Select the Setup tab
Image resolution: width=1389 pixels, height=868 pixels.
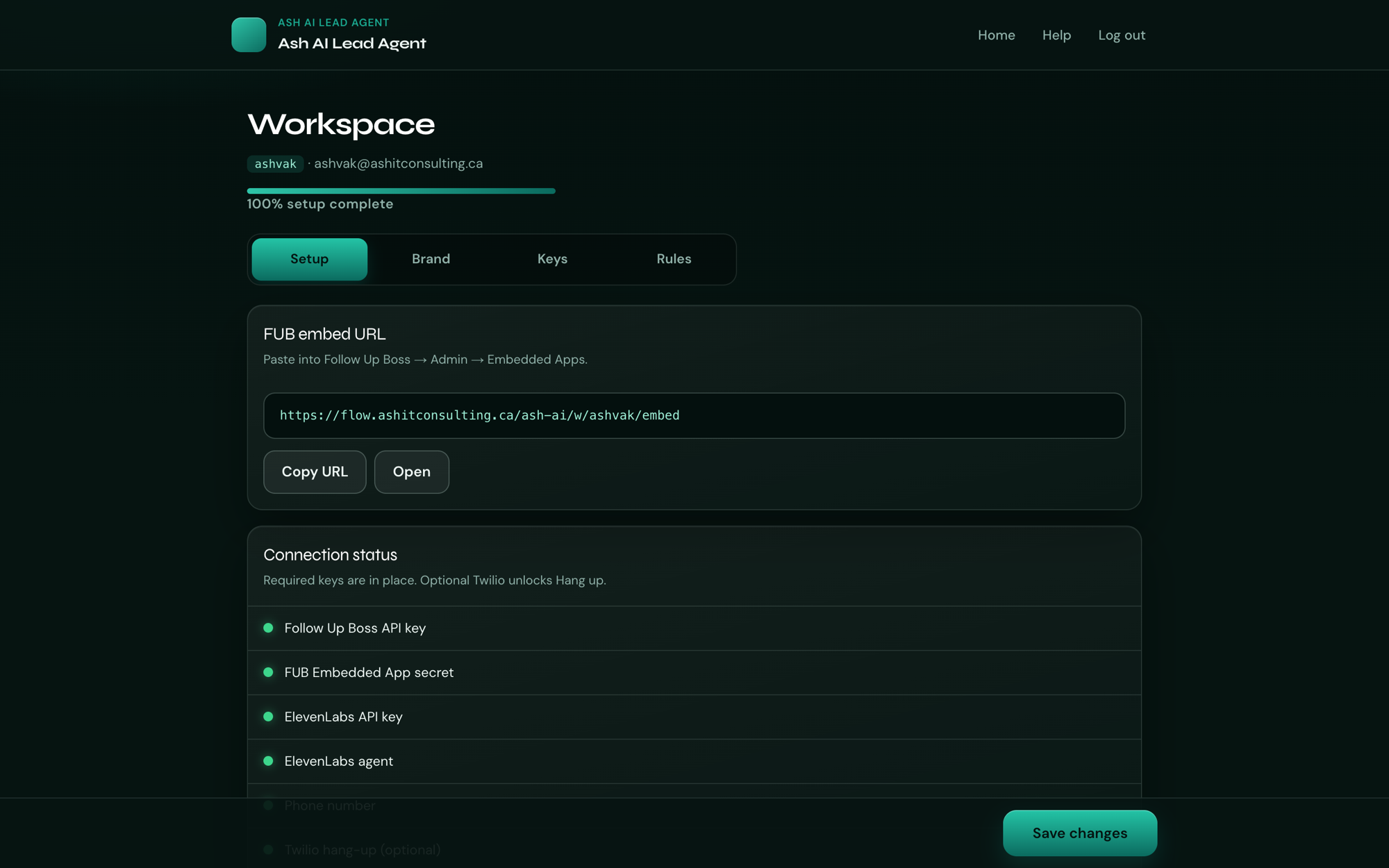pos(310,259)
